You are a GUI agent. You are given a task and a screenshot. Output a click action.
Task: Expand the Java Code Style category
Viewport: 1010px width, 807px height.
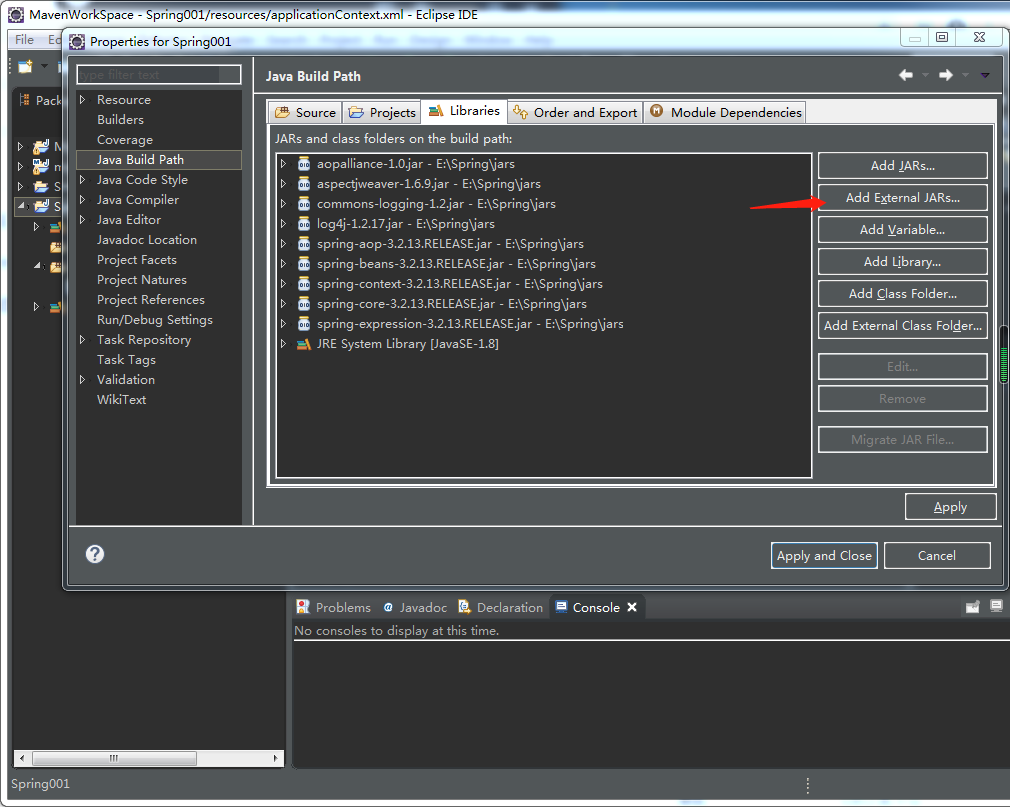pyautogui.click(x=82, y=180)
